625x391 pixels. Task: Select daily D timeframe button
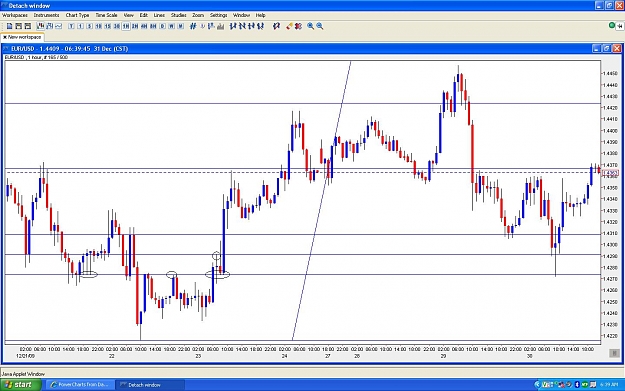pos(163,26)
